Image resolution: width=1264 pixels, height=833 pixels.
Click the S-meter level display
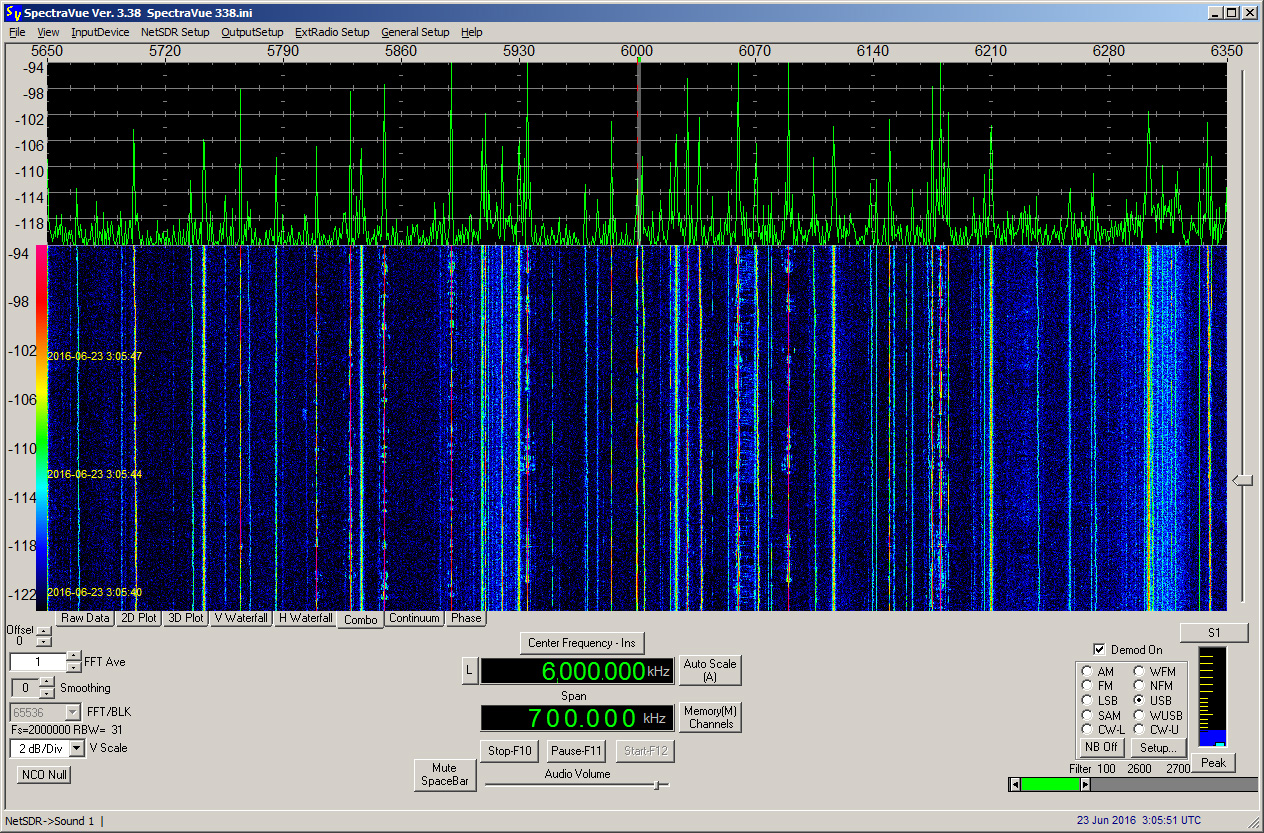click(1212, 697)
